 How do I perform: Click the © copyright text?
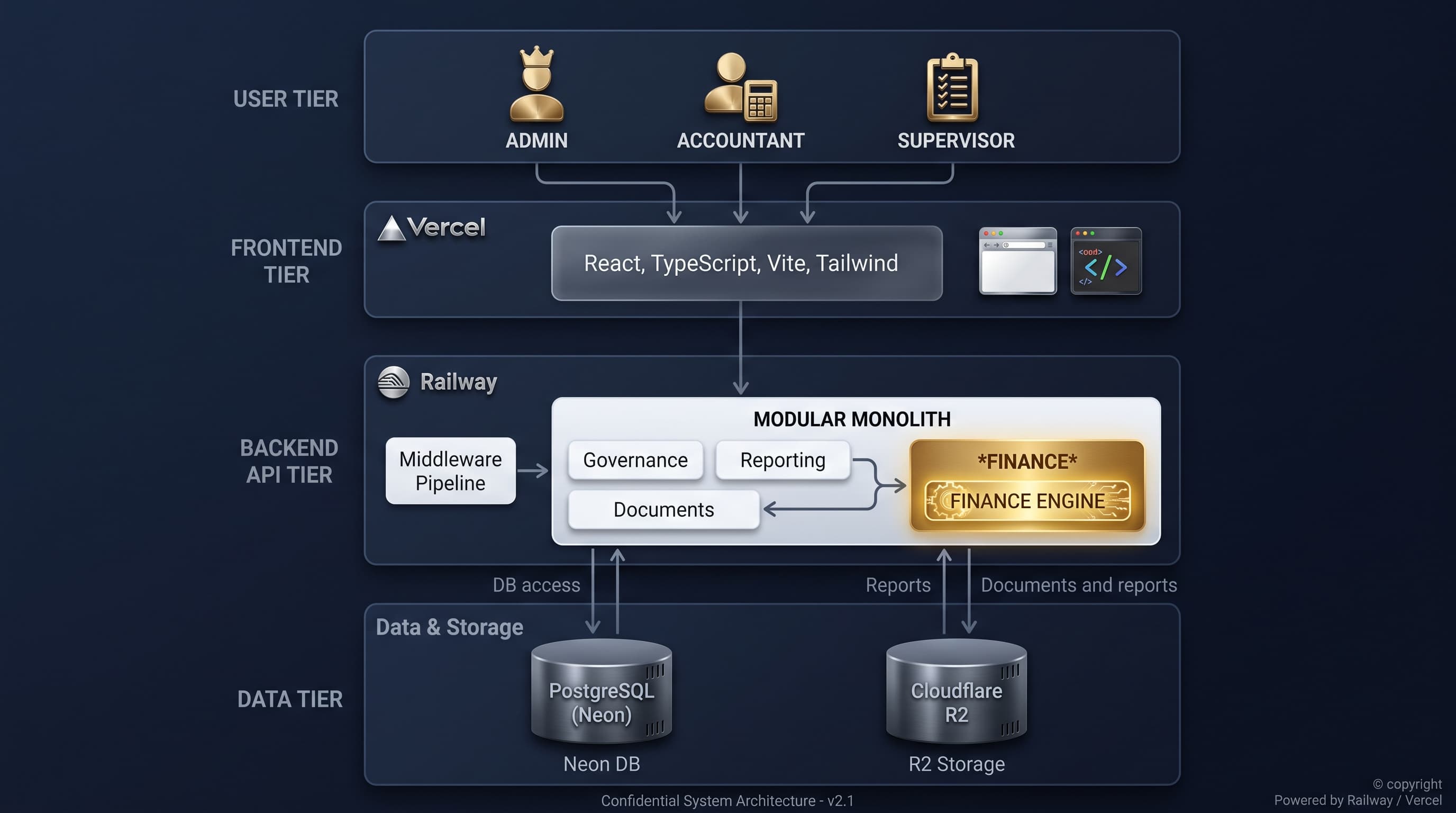coord(1407,784)
